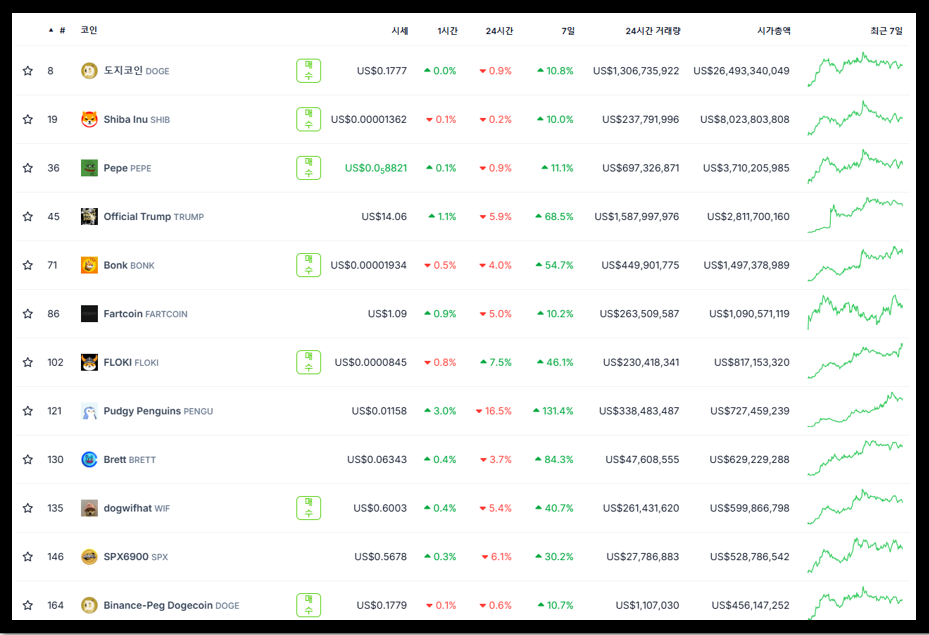Viewport: 929px width, 635px height.
Task: Sort by 24시간 거래량 column header
Action: [x=653, y=31]
